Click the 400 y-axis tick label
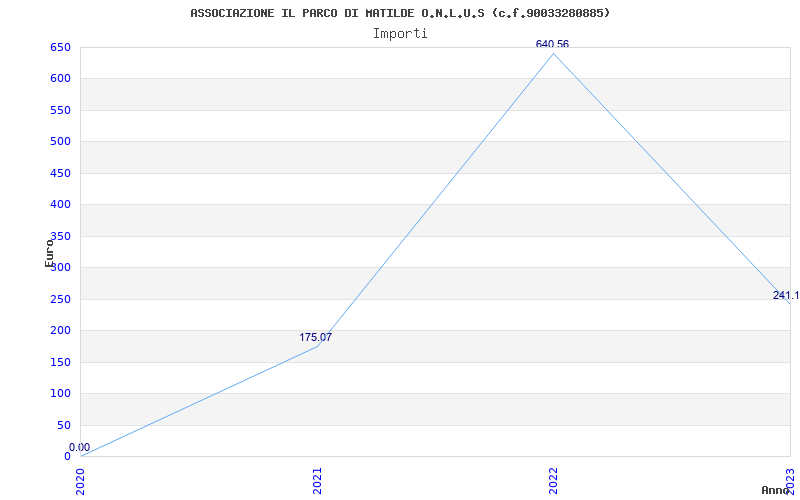Screen dimensions: 800x500 click(60, 205)
